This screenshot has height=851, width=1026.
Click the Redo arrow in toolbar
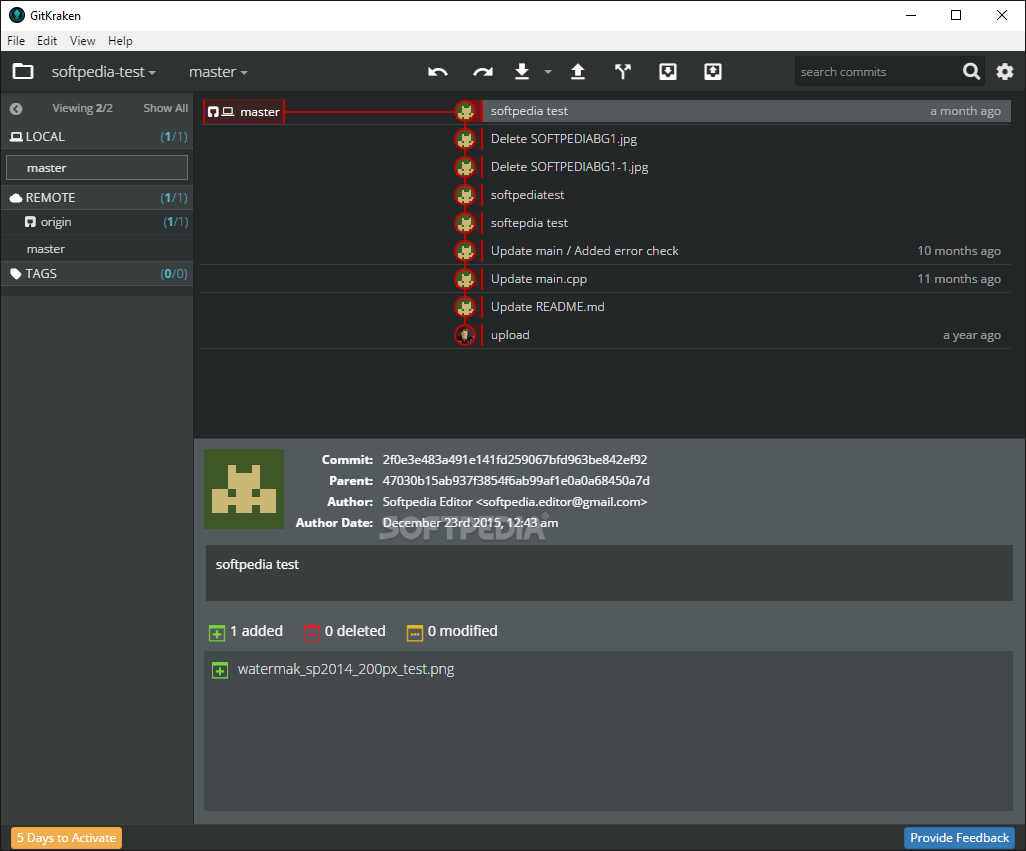(483, 72)
